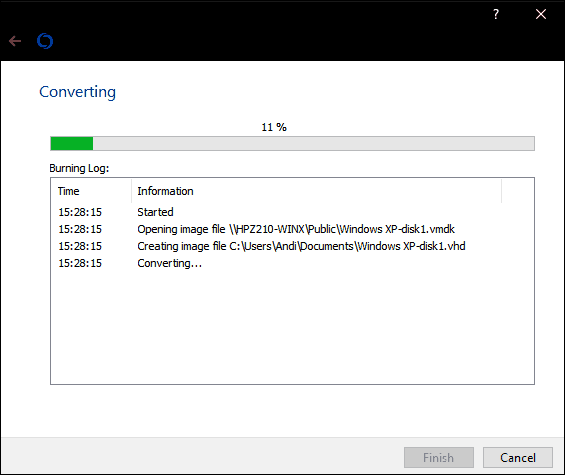Click the 11 % progress label

coord(274,127)
